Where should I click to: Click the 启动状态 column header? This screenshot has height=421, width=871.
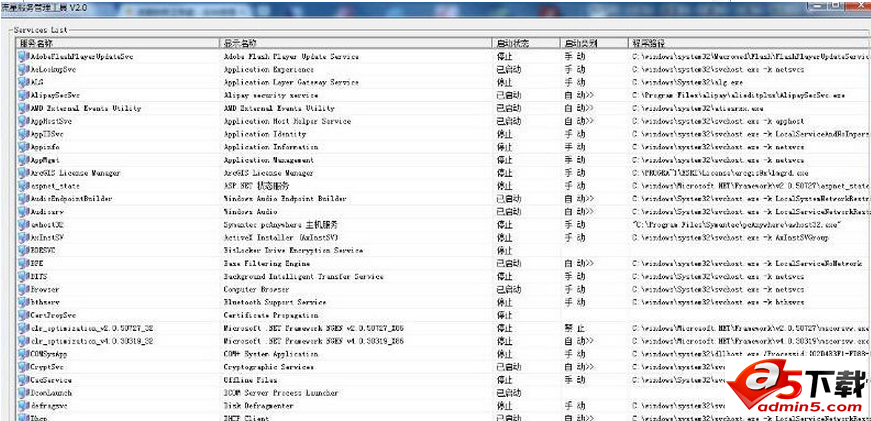click(x=526, y=43)
